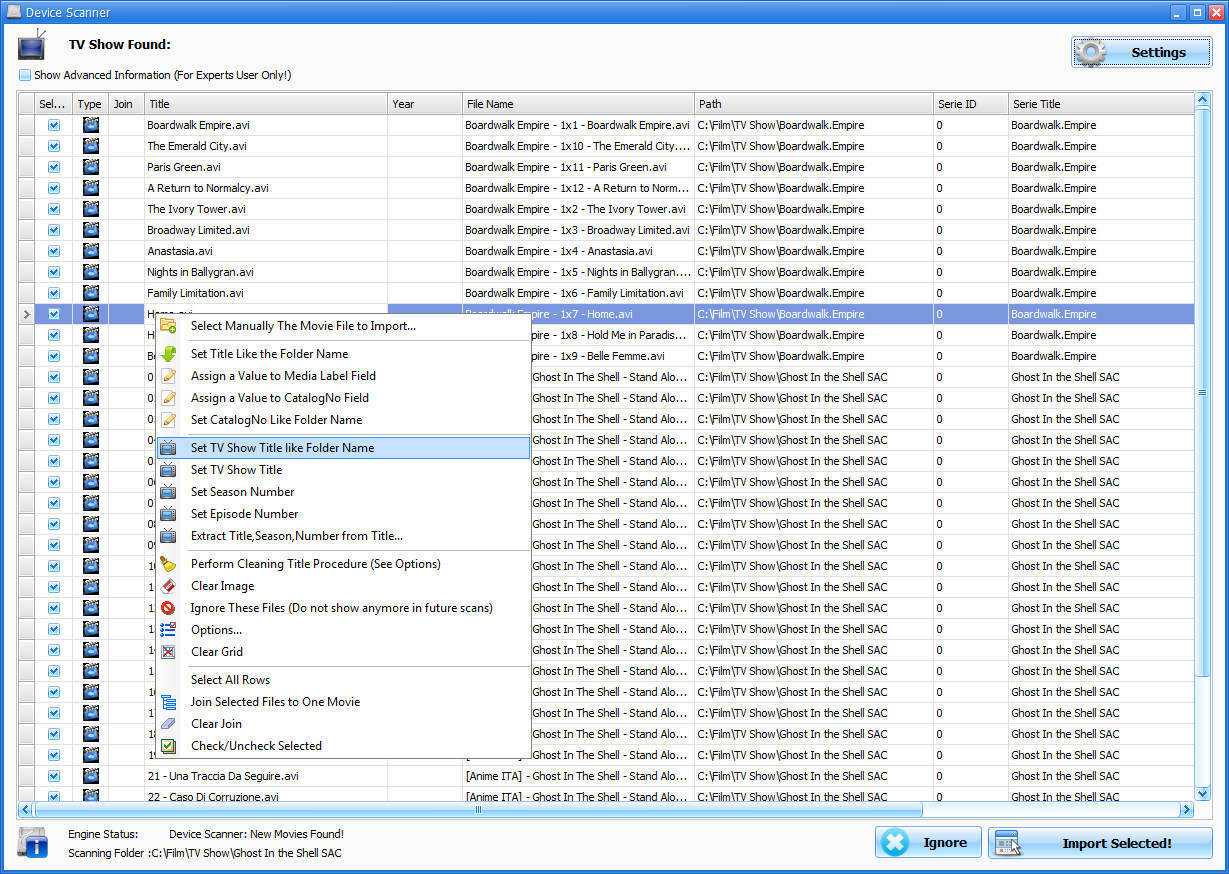Click the green arrow icon for Set Title Like the Folder Name
This screenshot has height=874, width=1229.
point(168,354)
